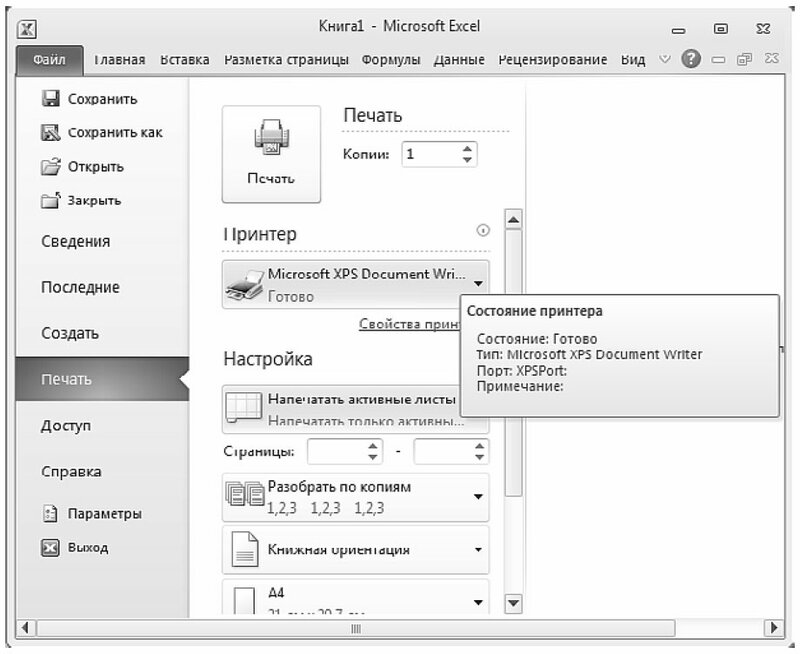
Task: Open the Последние recent files section
Action: pos(80,287)
